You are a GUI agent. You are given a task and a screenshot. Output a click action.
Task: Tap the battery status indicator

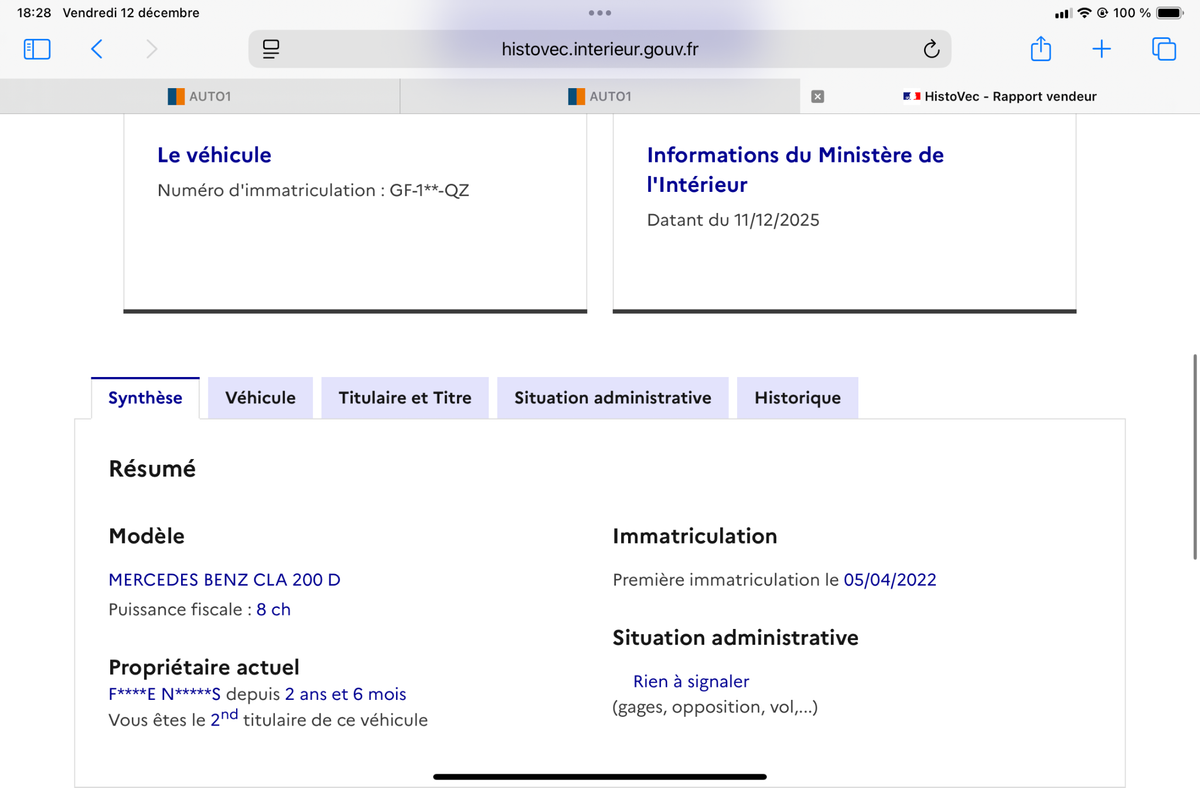1169,13
